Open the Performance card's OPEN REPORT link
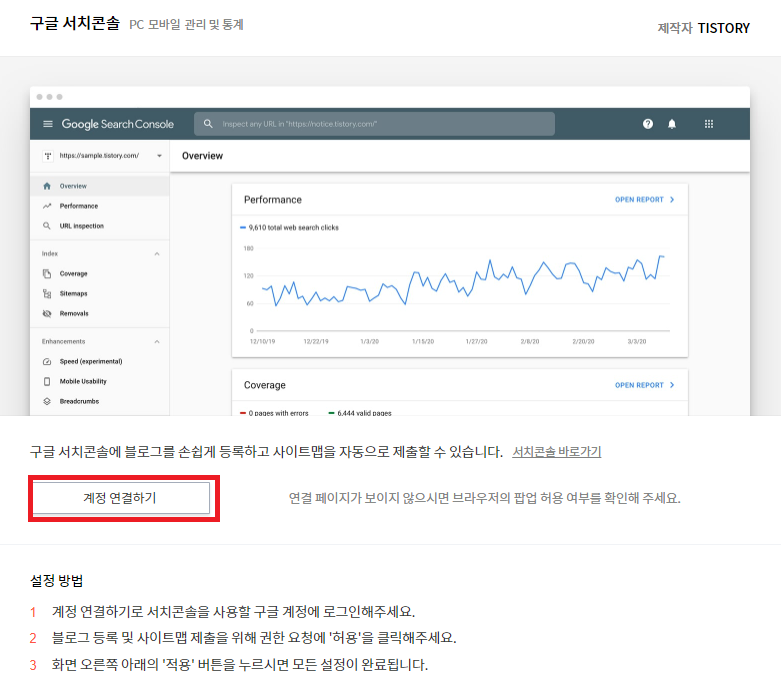This screenshot has width=781, height=685. click(x=645, y=199)
